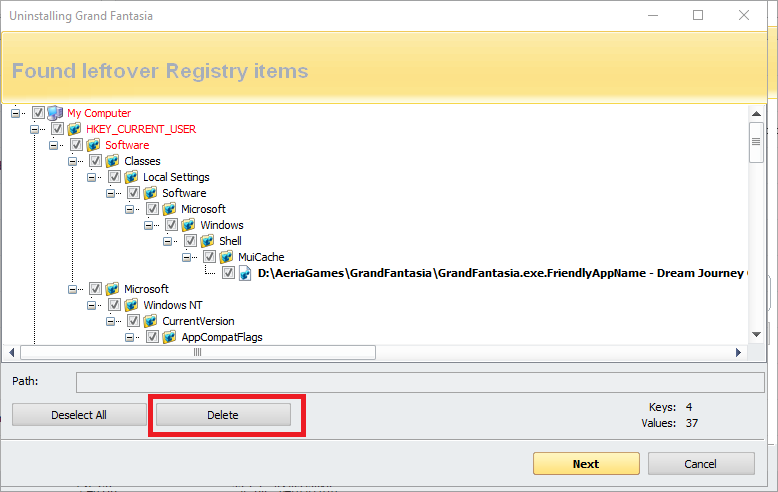Collapse the Windows NT node
778x492 pixels.
click(x=91, y=305)
